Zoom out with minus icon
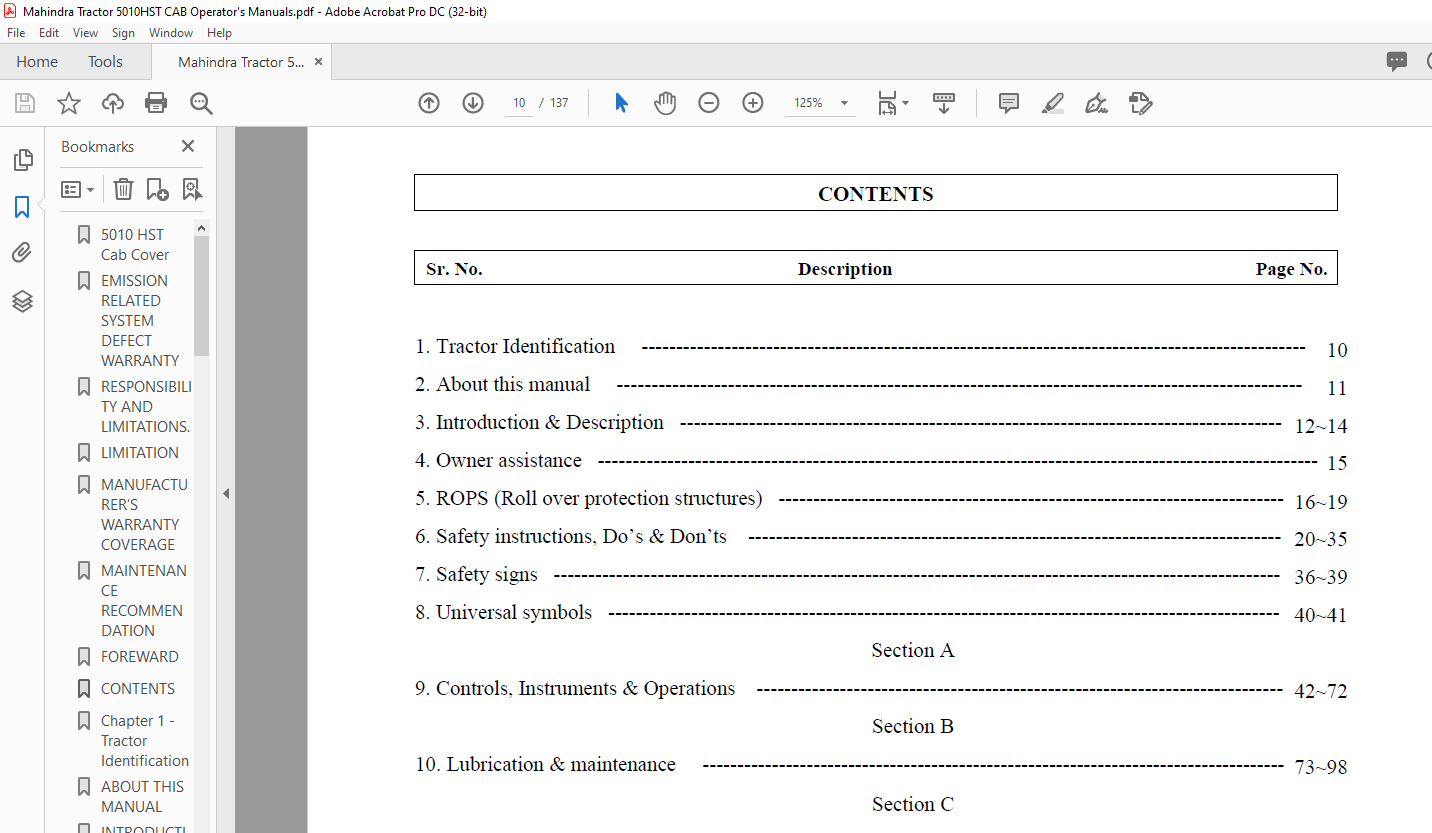Viewport: 1432px width, 833px height. [709, 103]
